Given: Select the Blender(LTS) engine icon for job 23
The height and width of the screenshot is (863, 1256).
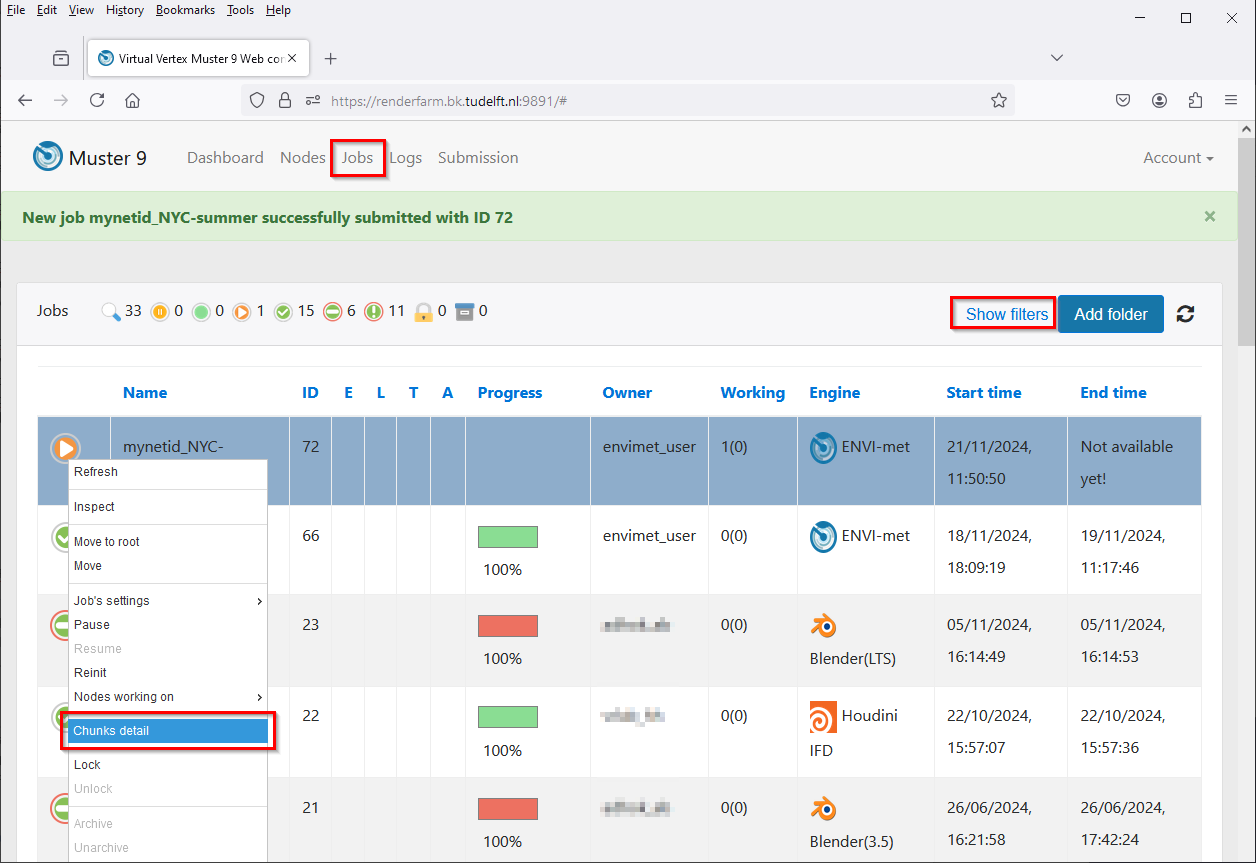Looking at the screenshot, I should coord(823,625).
